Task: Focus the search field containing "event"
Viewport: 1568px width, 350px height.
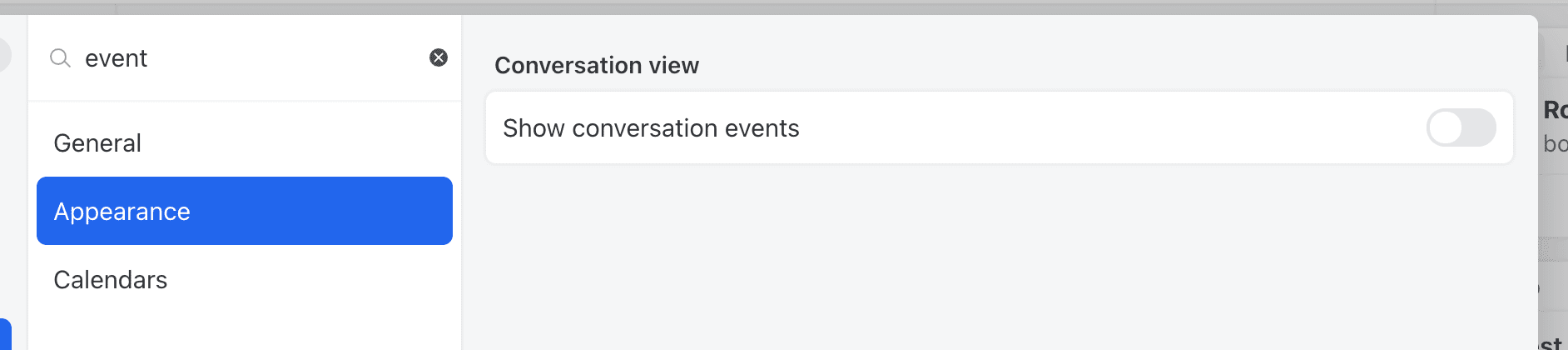Action: pyautogui.click(x=250, y=58)
